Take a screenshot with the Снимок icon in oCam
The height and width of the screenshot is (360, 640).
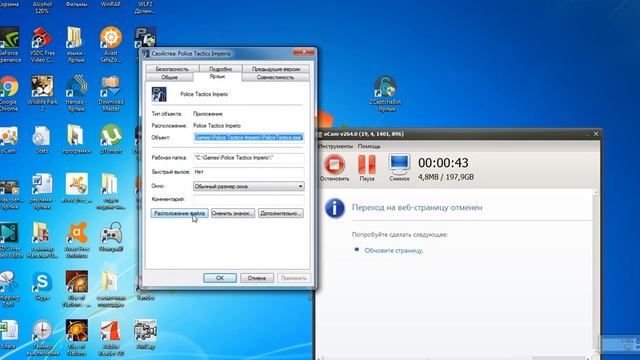pyautogui.click(x=399, y=168)
